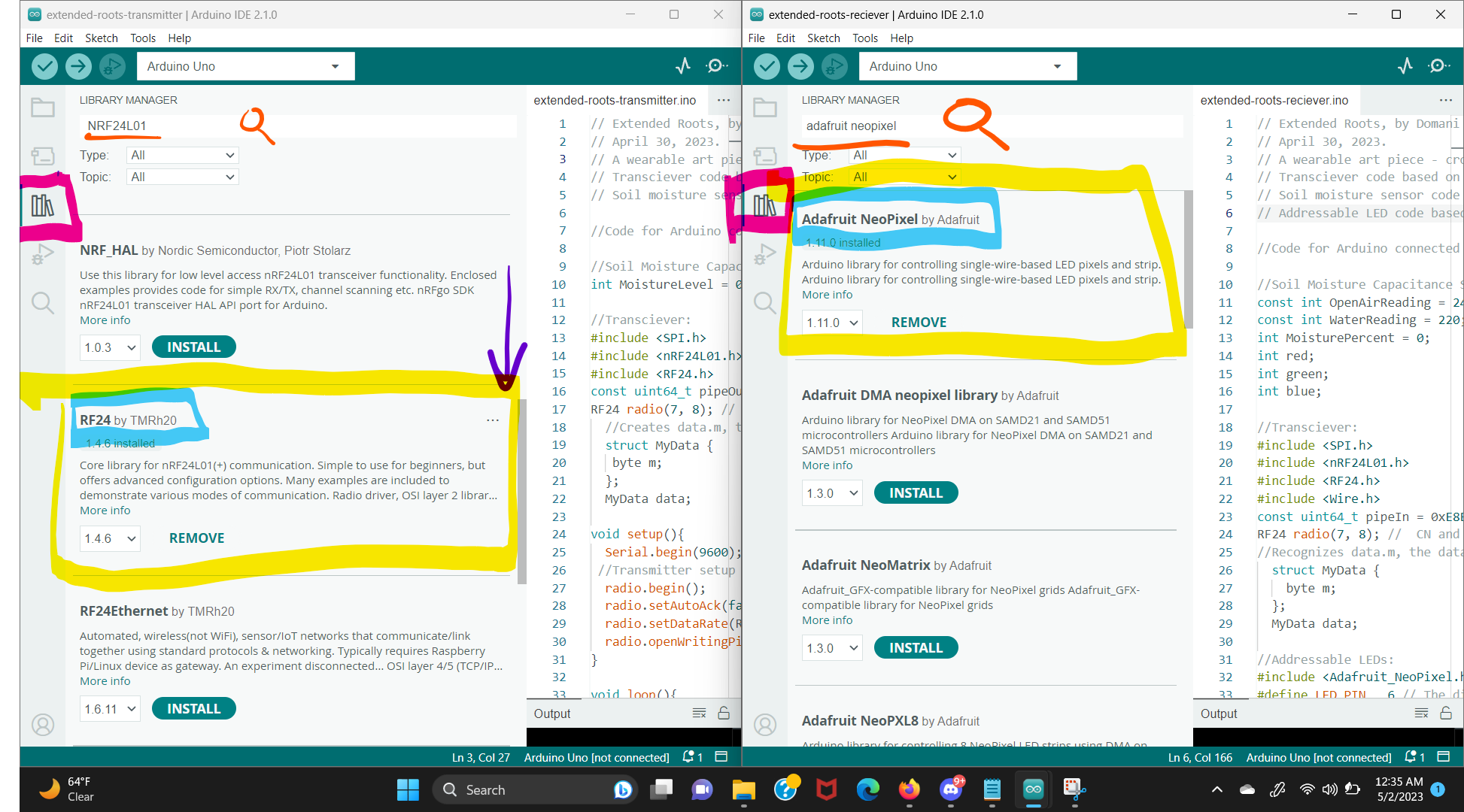This screenshot has height=812, width=1464.
Task: Expand Type filter in reciever Library Manager
Action: [904, 155]
